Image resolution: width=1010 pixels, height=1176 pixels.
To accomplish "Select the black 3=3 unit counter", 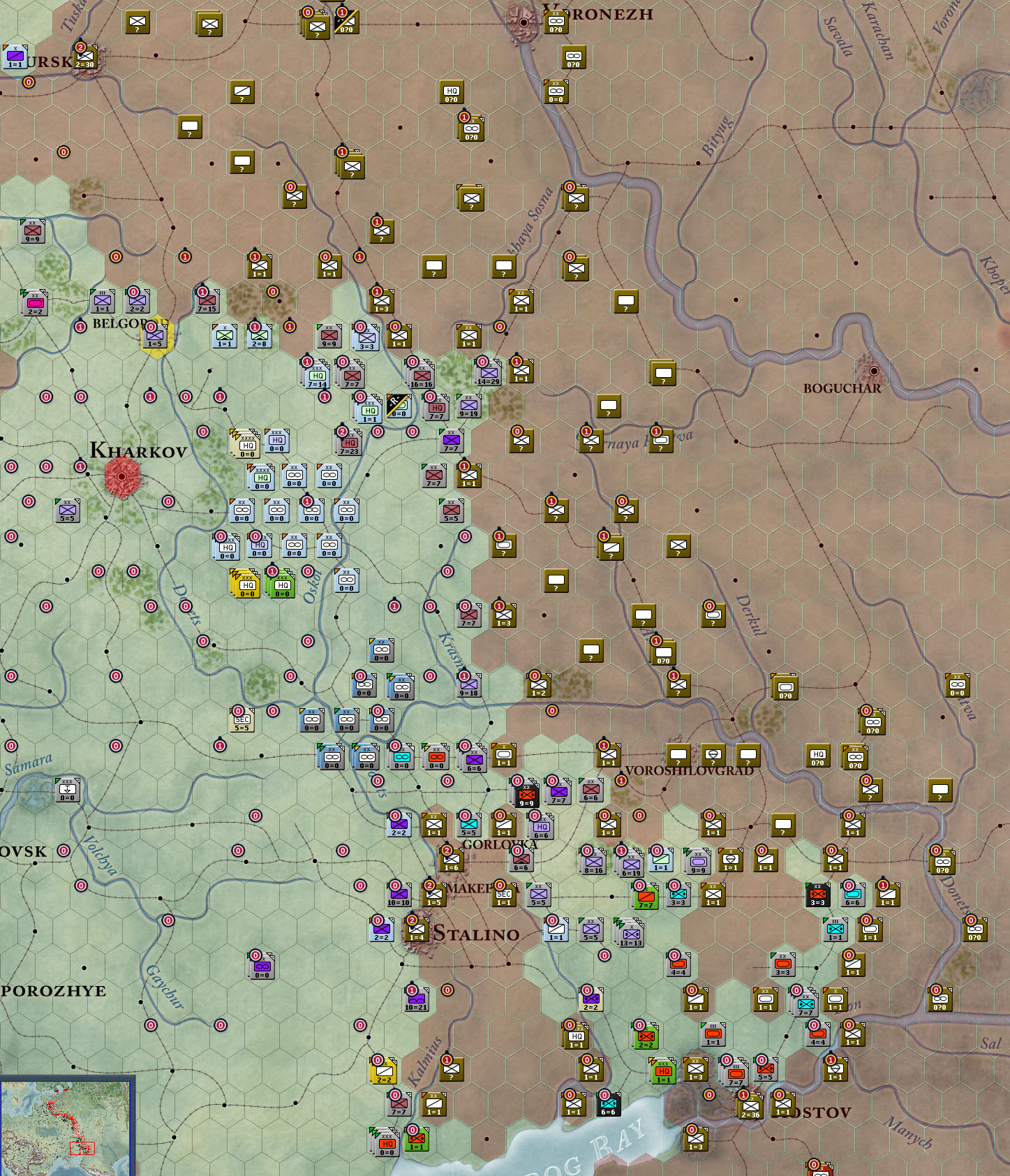I will tap(818, 895).
